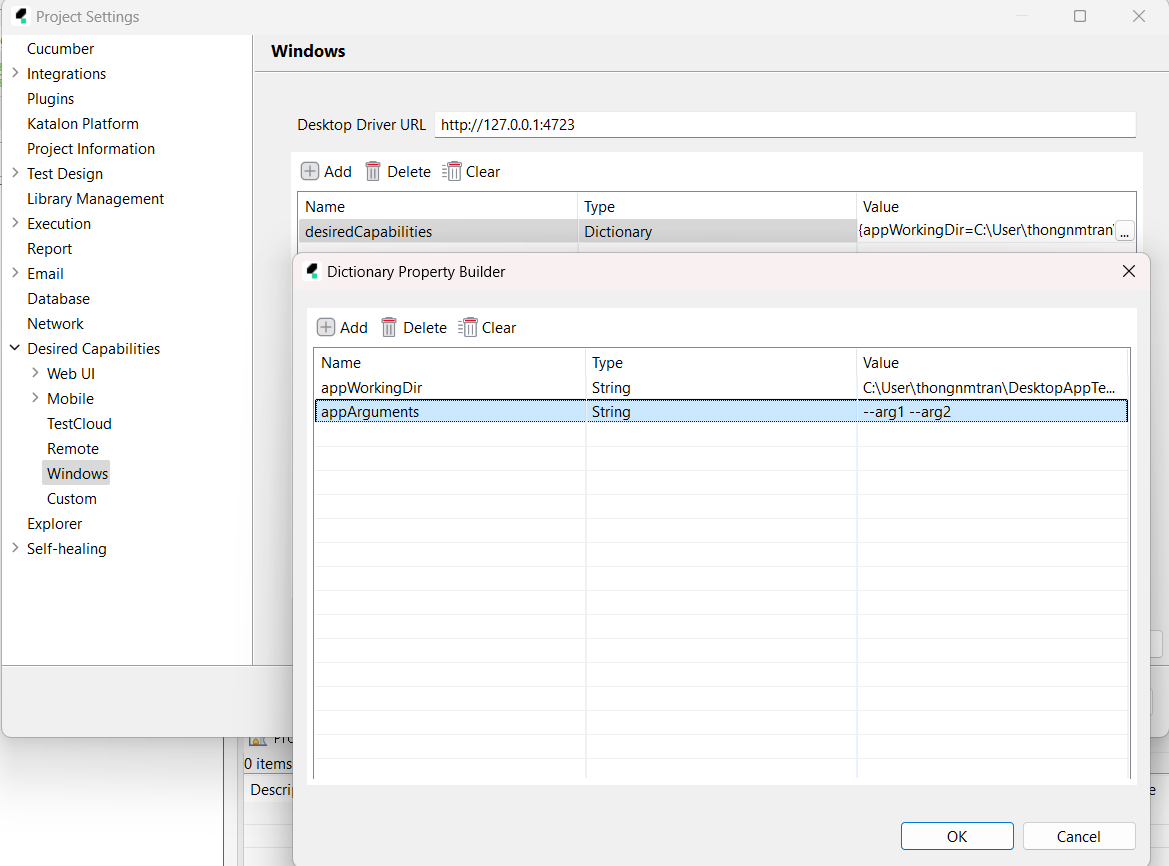Screen dimensions: 1169x866
Task: Click the Add icon in Dictionary Property Builder
Action: pyautogui.click(x=326, y=327)
